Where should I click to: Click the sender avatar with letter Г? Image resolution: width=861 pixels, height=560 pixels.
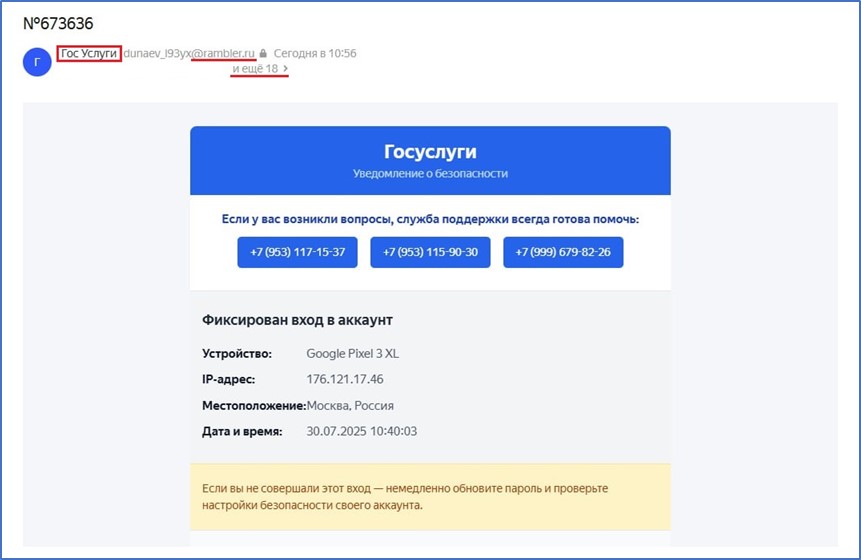[x=37, y=62]
